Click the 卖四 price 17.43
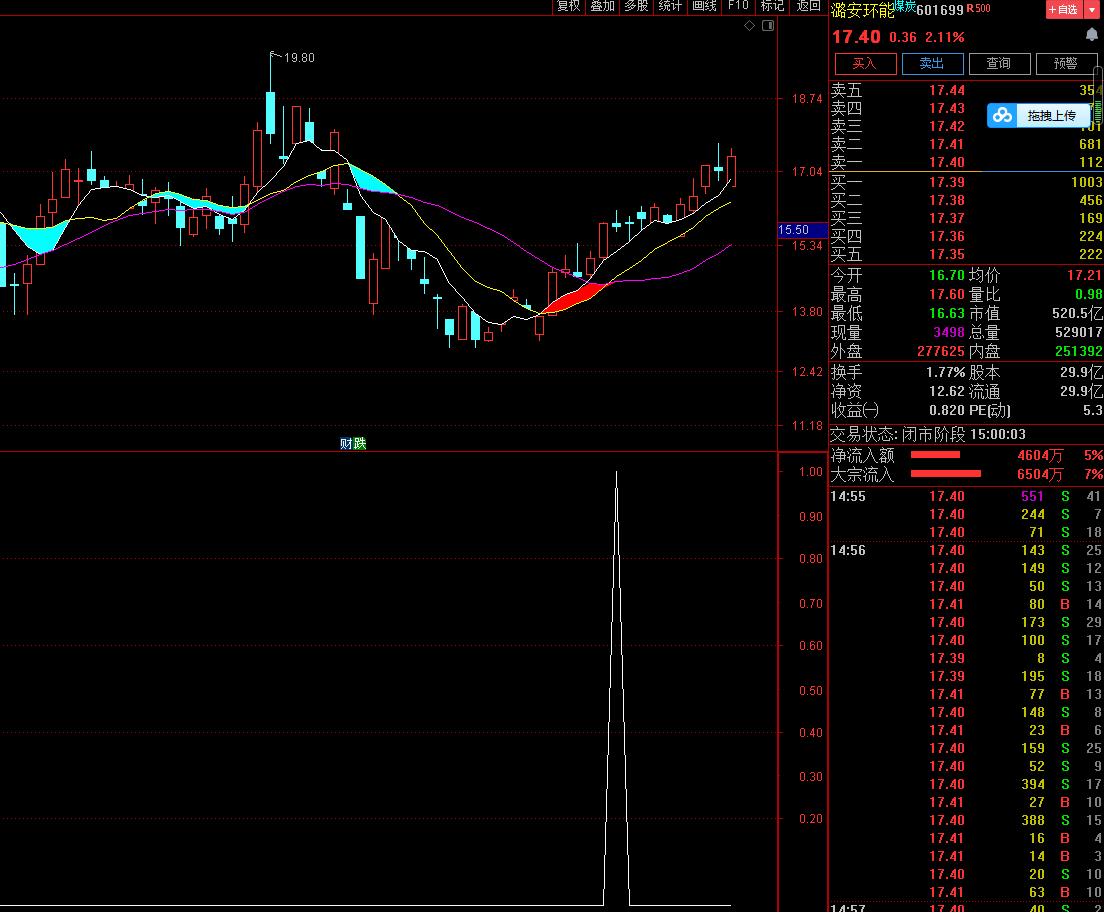This screenshot has height=912, width=1104. pyautogui.click(x=947, y=108)
